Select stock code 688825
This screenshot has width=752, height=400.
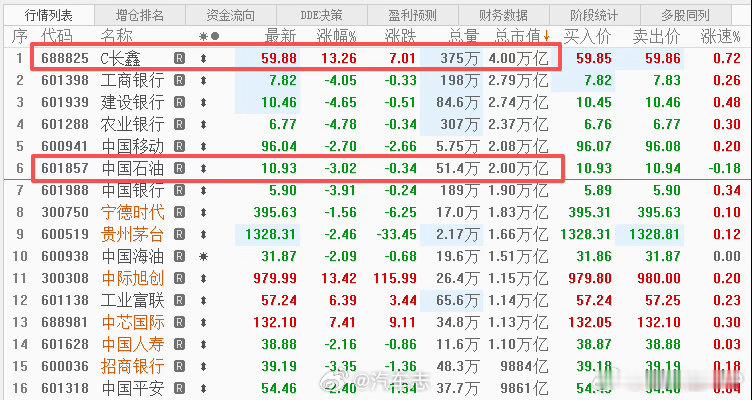(x=65, y=59)
